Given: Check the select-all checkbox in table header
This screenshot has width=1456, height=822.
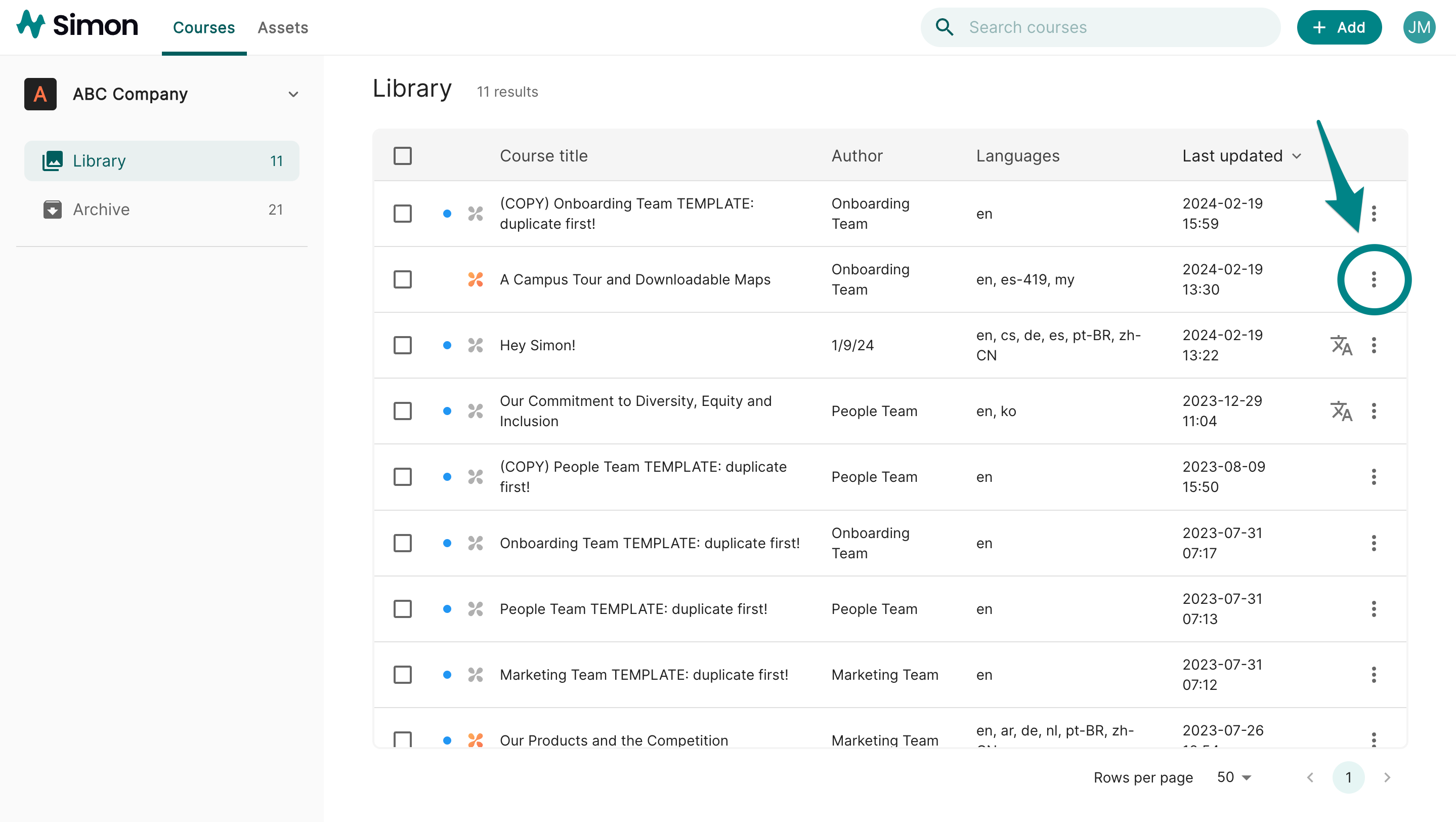Looking at the screenshot, I should click(x=402, y=155).
